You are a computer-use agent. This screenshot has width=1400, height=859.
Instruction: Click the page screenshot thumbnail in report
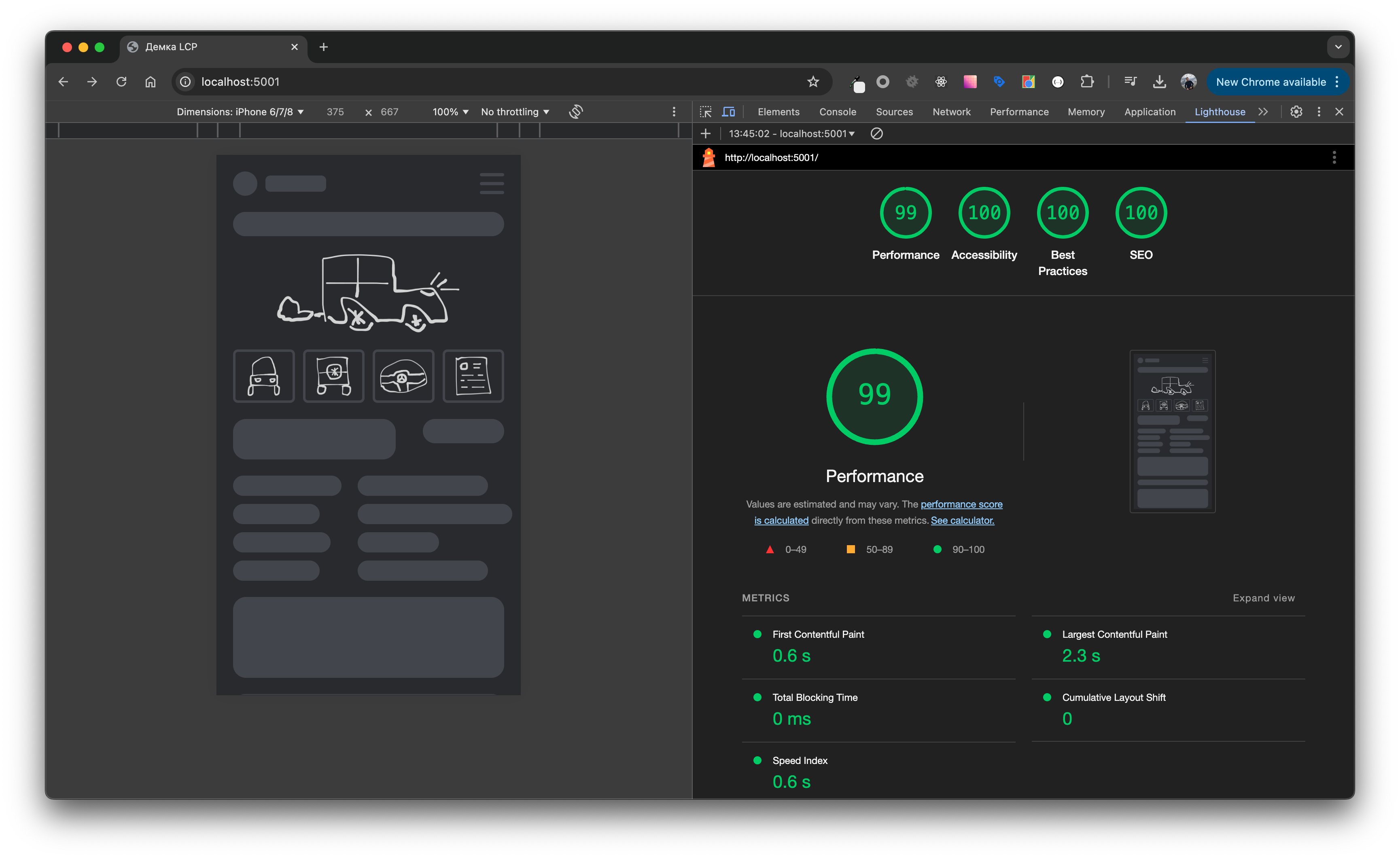[1172, 431]
